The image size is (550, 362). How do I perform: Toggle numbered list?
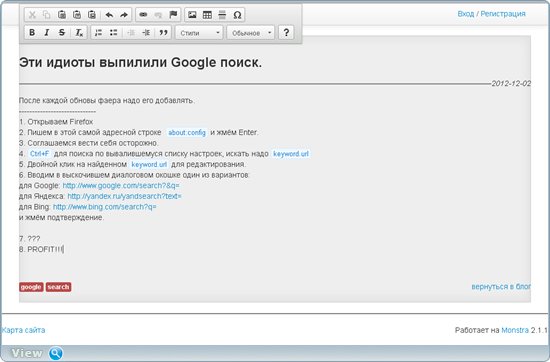coord(99,33)
